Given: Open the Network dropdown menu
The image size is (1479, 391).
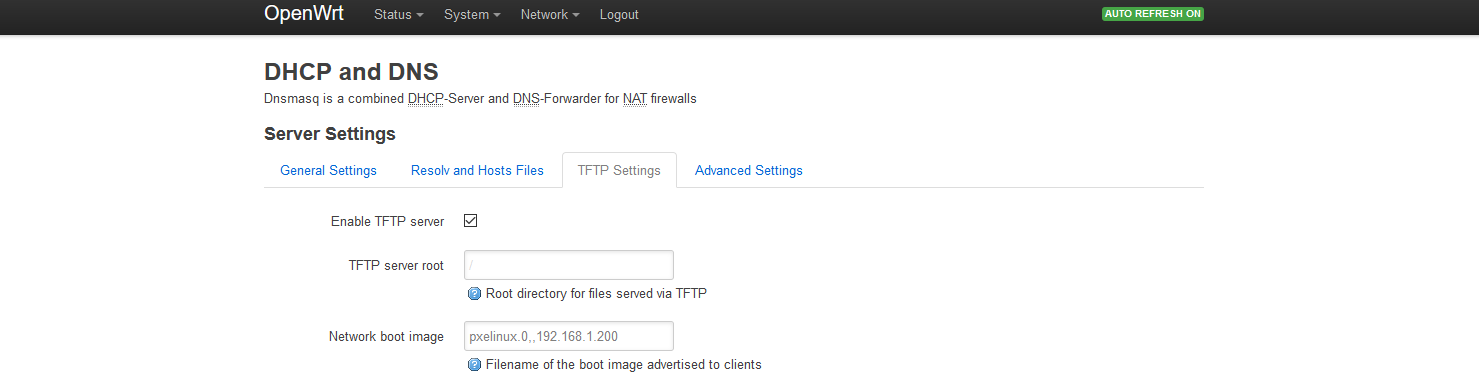Looking at the screenshot, I should pyautogui.click(x=550, y=15).
